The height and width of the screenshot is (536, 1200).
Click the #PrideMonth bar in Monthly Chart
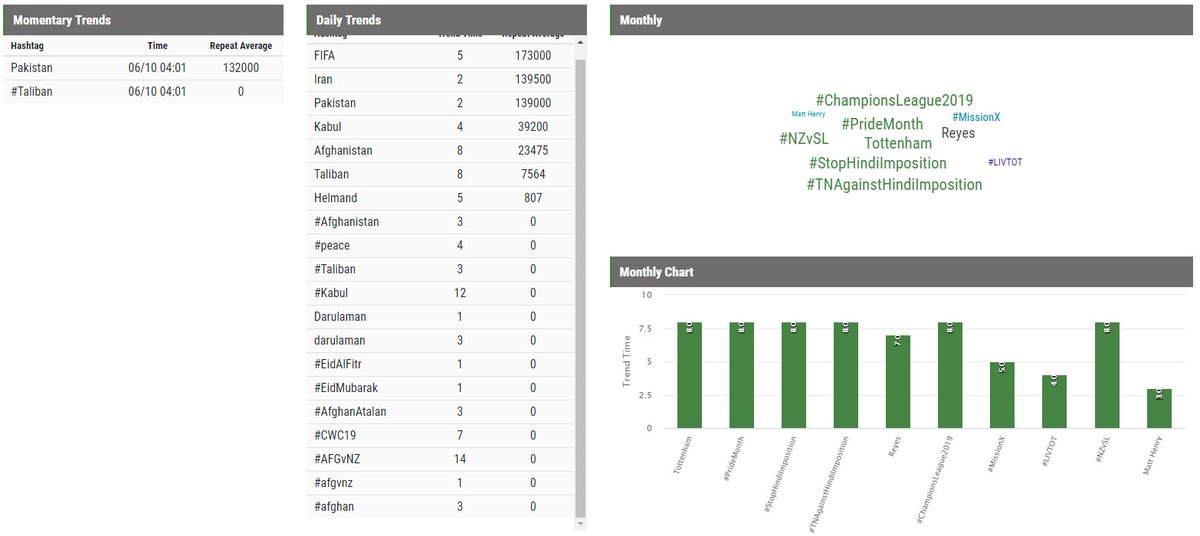pos(741,375)
